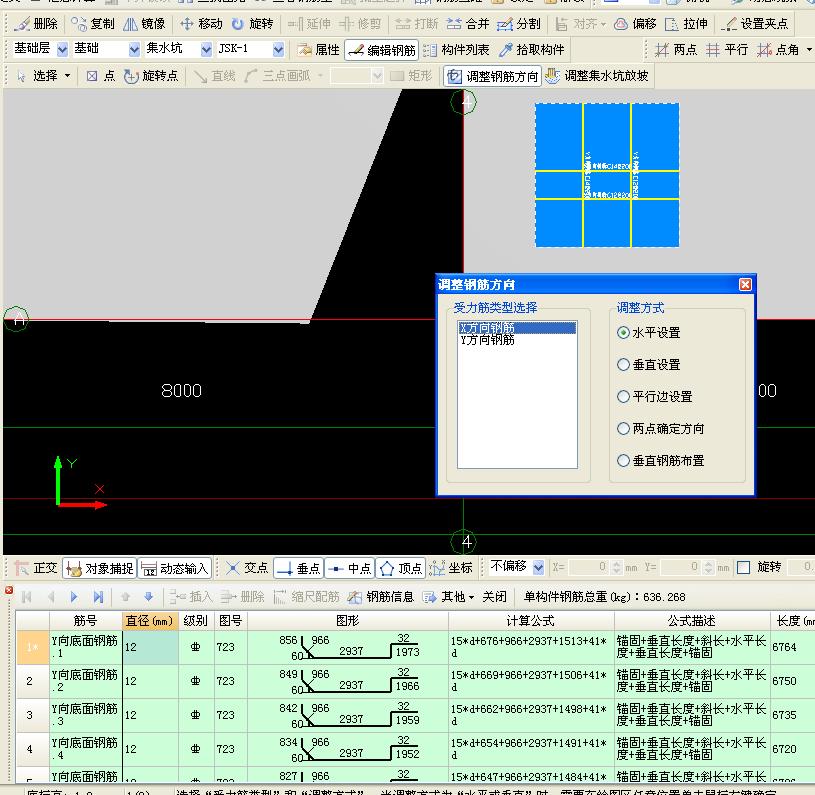Enable the 旋转 checkbox

tap(744, 567)
